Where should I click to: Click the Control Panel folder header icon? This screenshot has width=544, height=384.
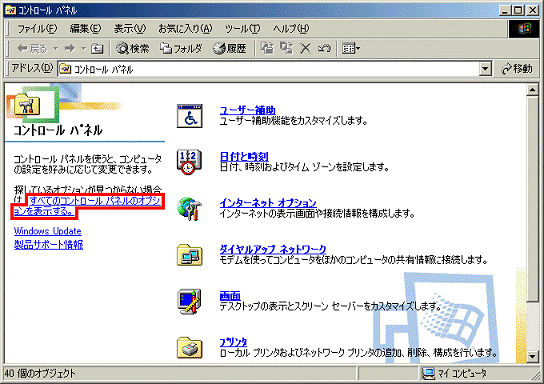[x=27, y=104]
